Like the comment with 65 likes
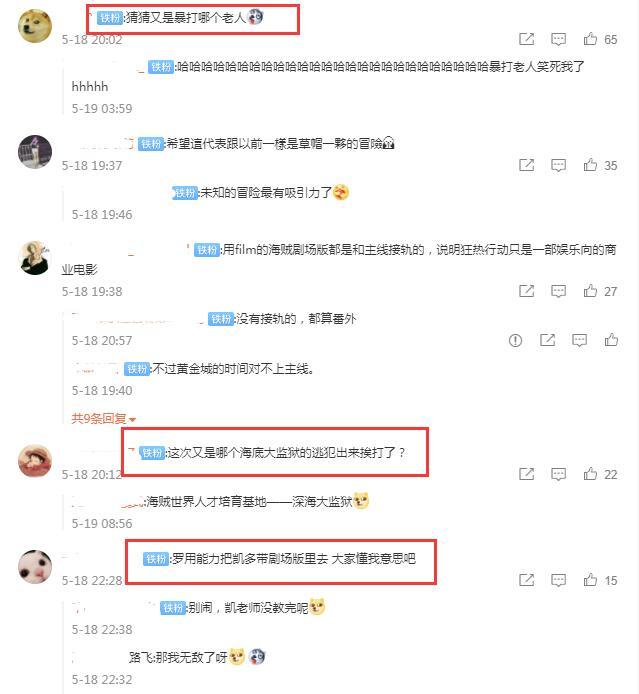The height and width of the screenshot is (694, 639). (x=590, y=39)
